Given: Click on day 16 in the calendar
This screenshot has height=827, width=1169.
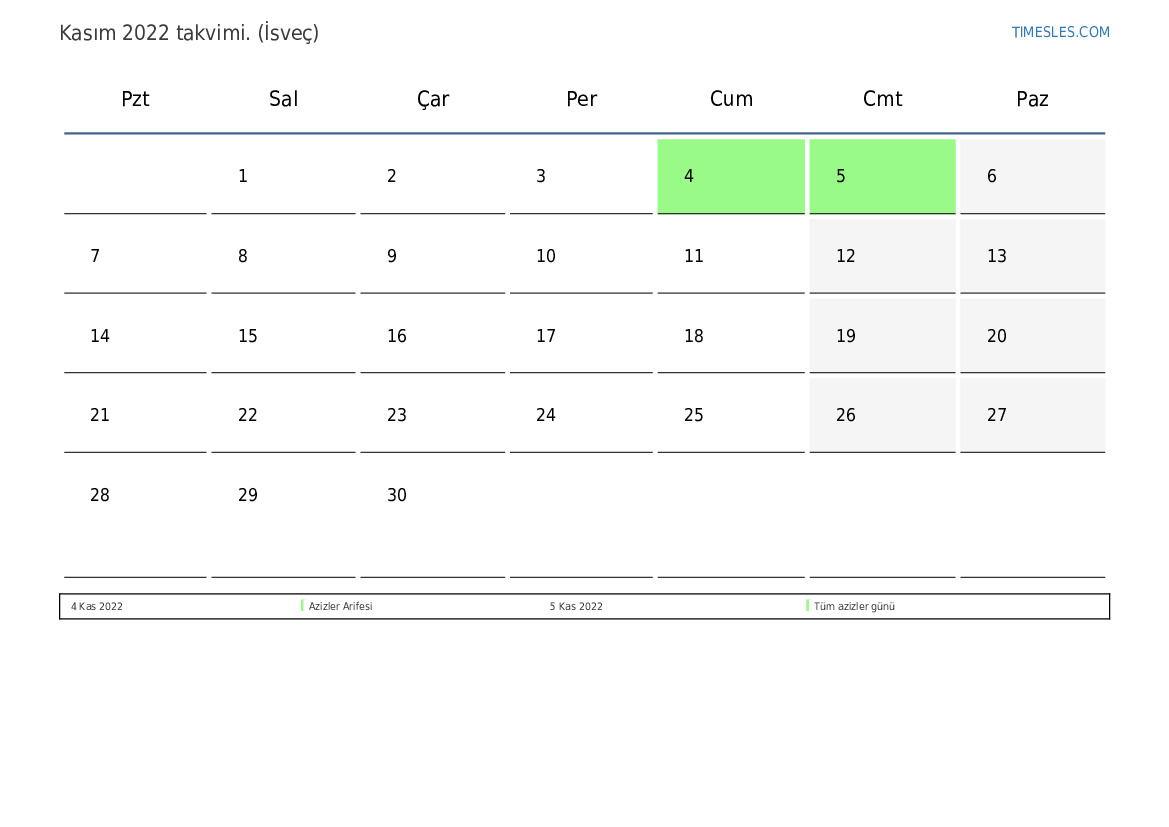Looking at the screenshot, I should 397,336.
